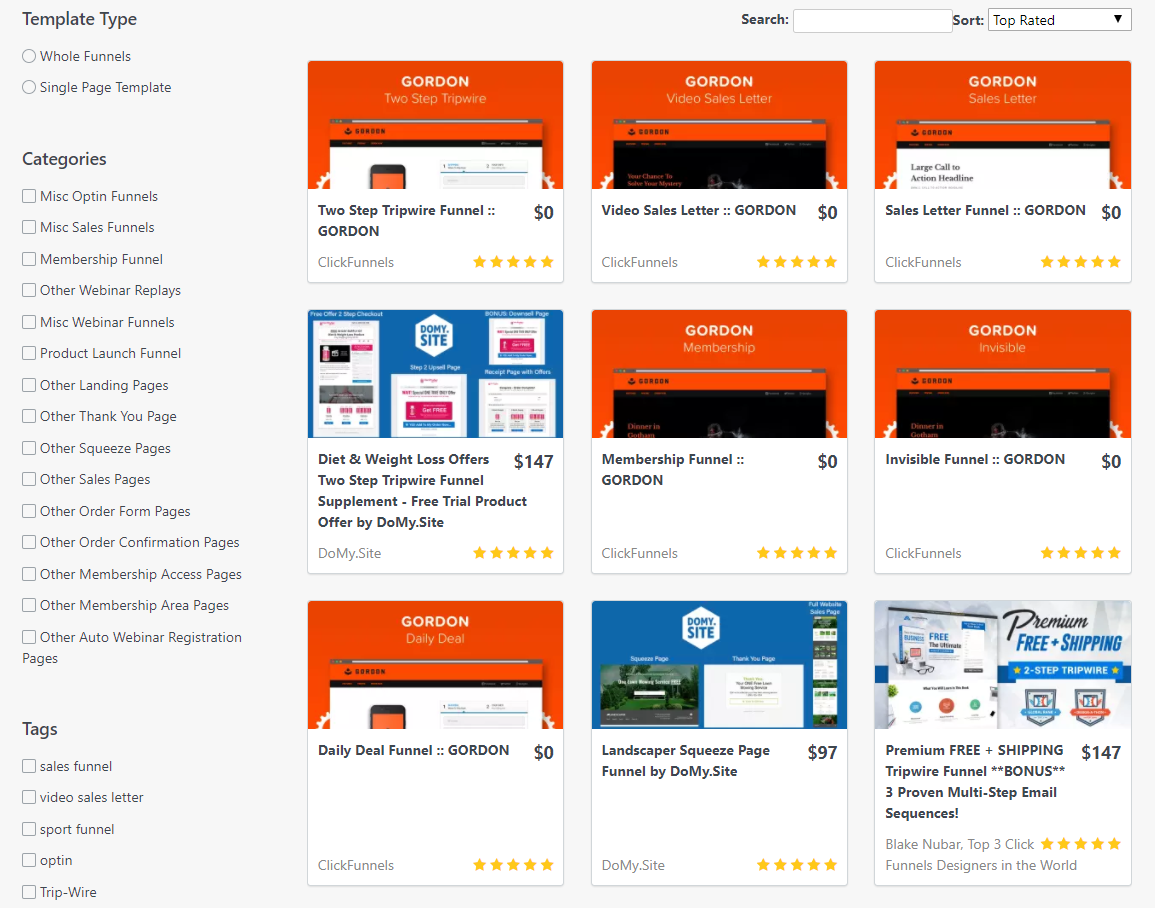1155x908 pixels.
Task: Open the GORDON Two Step Tripwire thumbnail
Action: pyautogui.click(x=435, y=124)
